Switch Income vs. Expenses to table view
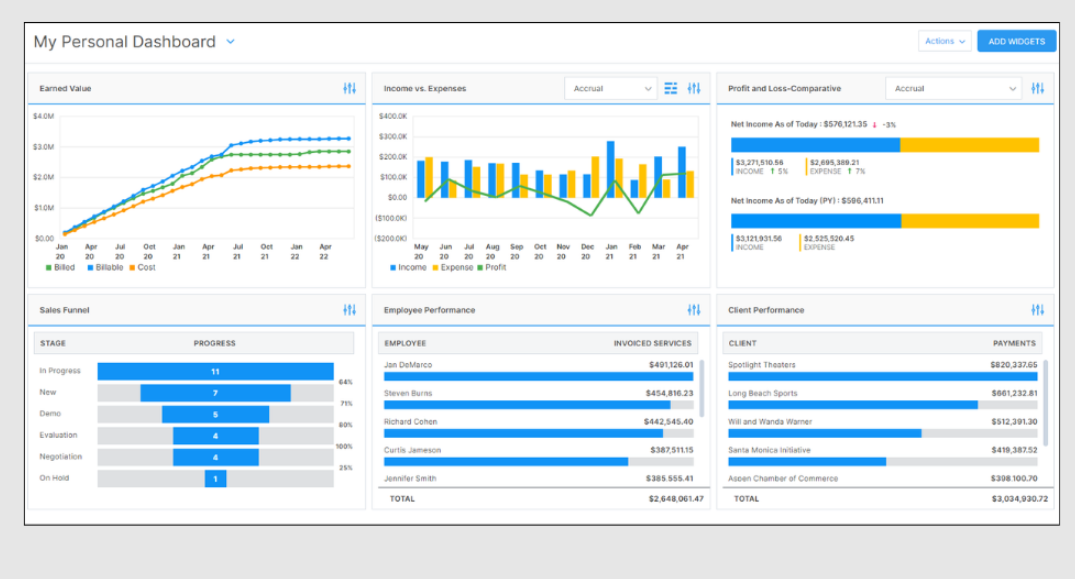Image resolution: width=1075 pixels, height=579 pixels. 671,89
